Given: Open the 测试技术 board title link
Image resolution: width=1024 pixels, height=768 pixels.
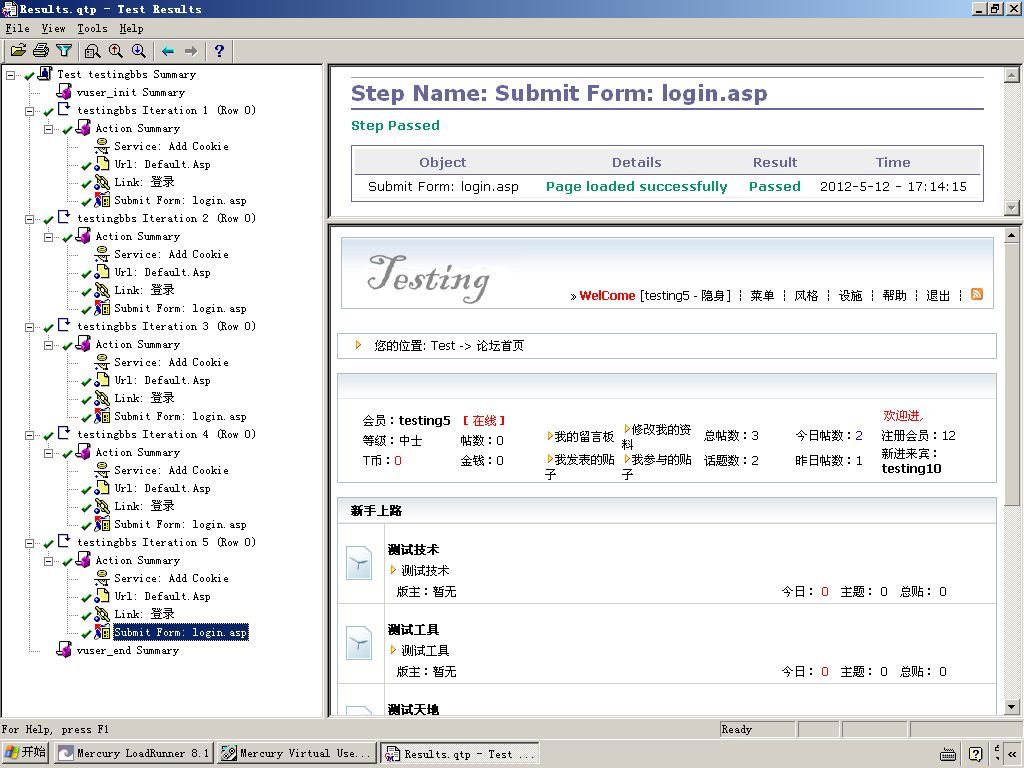Looking at the screenshot, I should [x=413, y=549].
